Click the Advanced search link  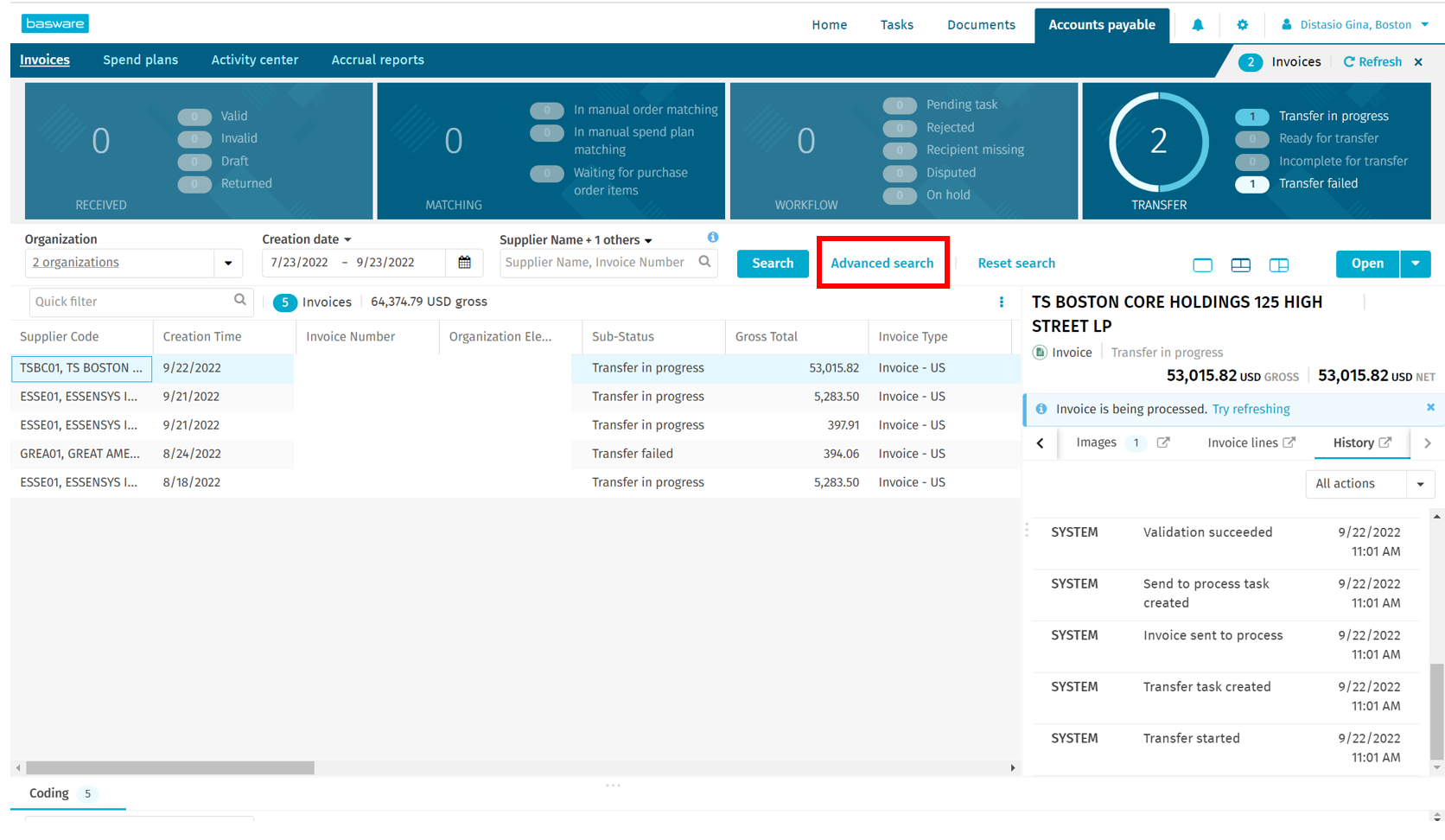click(x=882, y=264)
